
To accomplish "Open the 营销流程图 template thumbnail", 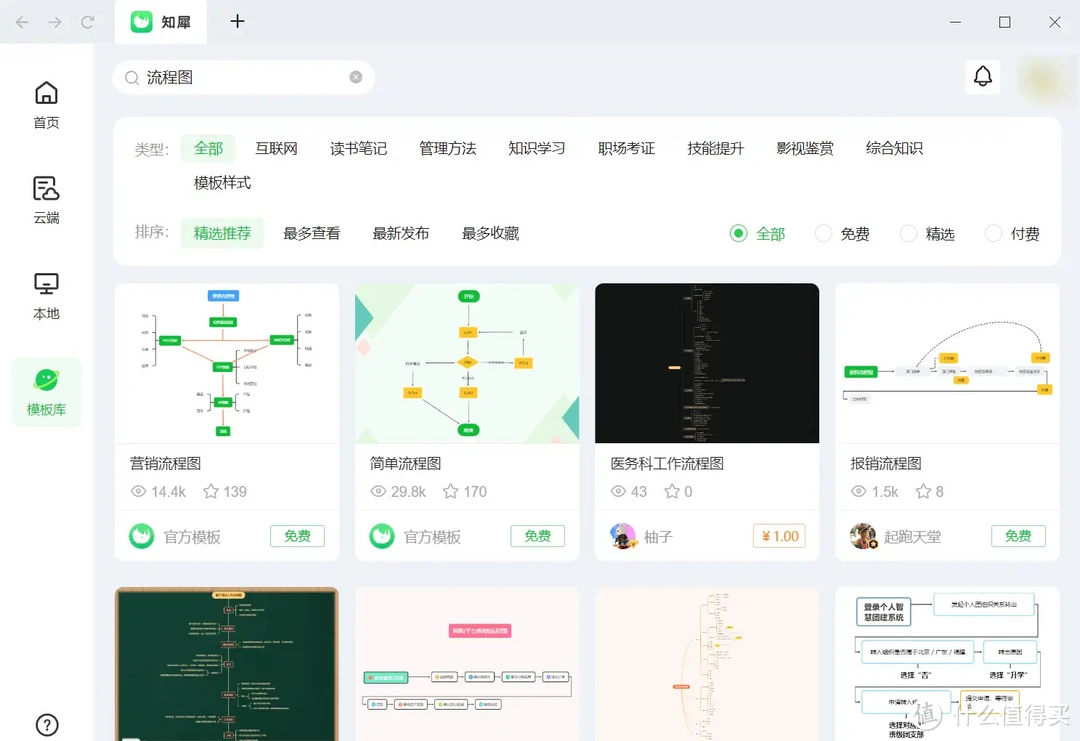I will tap(227, 363).
